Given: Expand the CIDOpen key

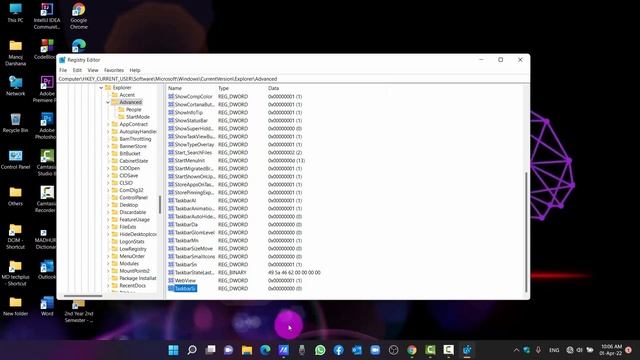Looking at the screenshot, I should [108, 168].
